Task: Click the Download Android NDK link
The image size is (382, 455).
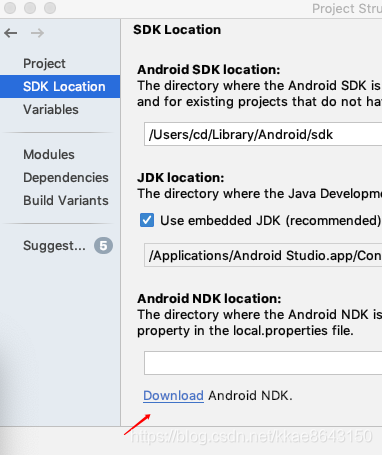Action: (x=173, y=396)
